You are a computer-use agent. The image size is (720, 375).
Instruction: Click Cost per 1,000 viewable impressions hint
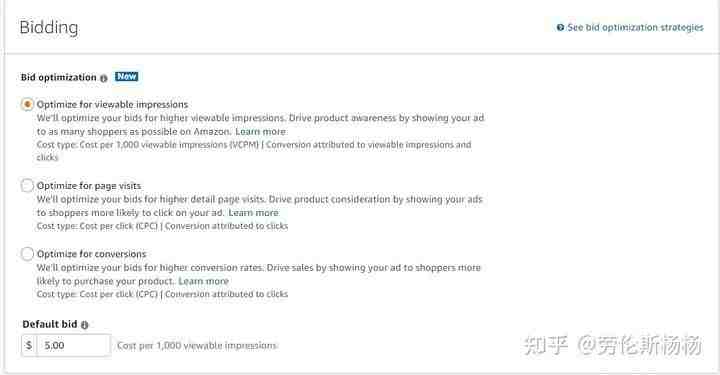point(197,346)
